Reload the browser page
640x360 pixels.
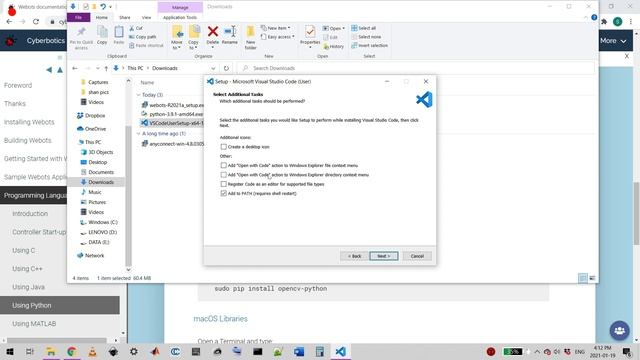pyautogui.click(x=36, y=22)
